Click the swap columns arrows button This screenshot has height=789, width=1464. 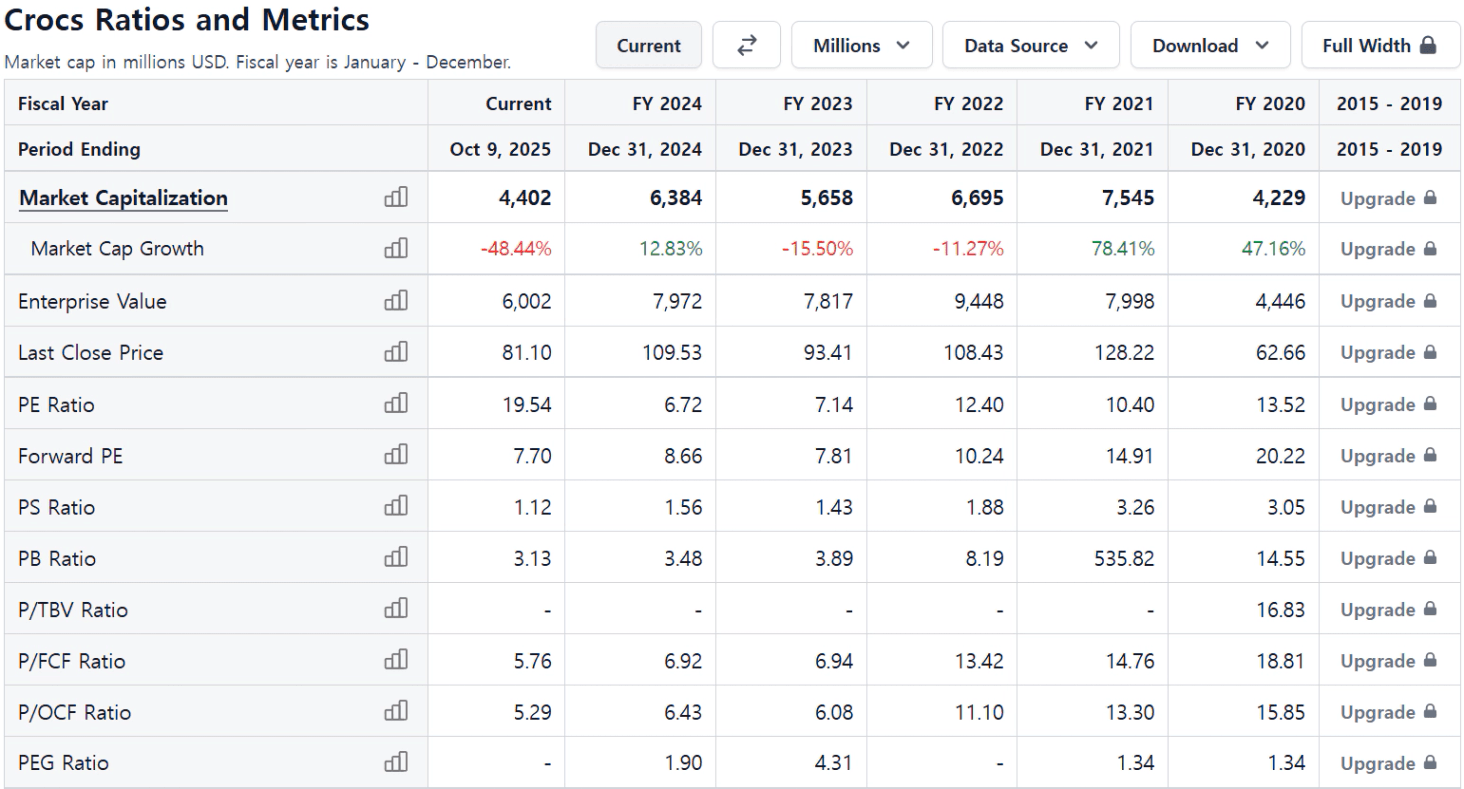746,45
